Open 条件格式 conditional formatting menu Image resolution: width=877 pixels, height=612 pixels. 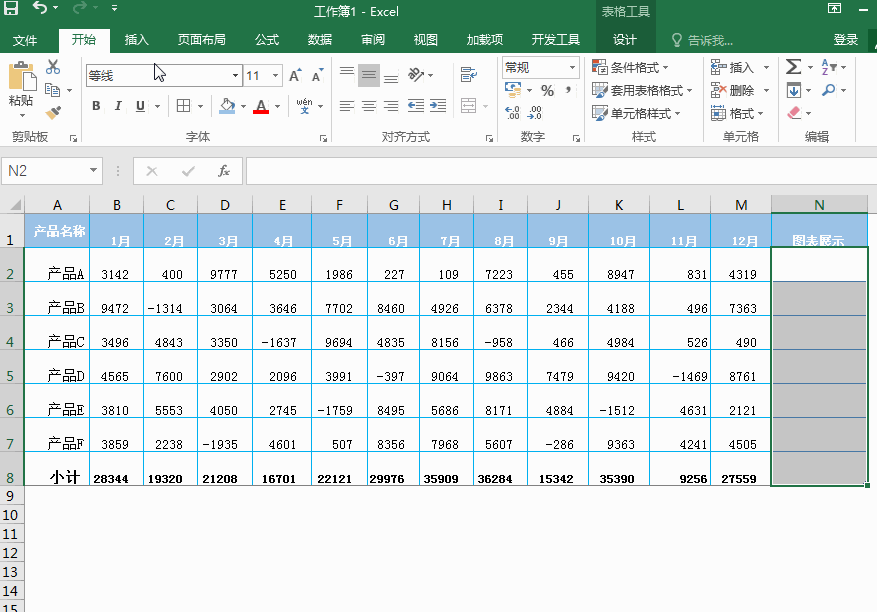point(630,68)
